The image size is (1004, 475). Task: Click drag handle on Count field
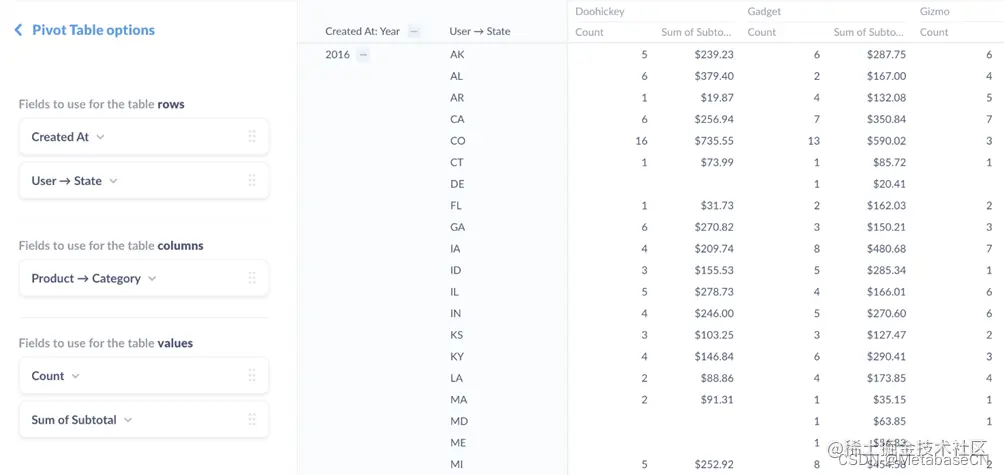coord(251,376)
